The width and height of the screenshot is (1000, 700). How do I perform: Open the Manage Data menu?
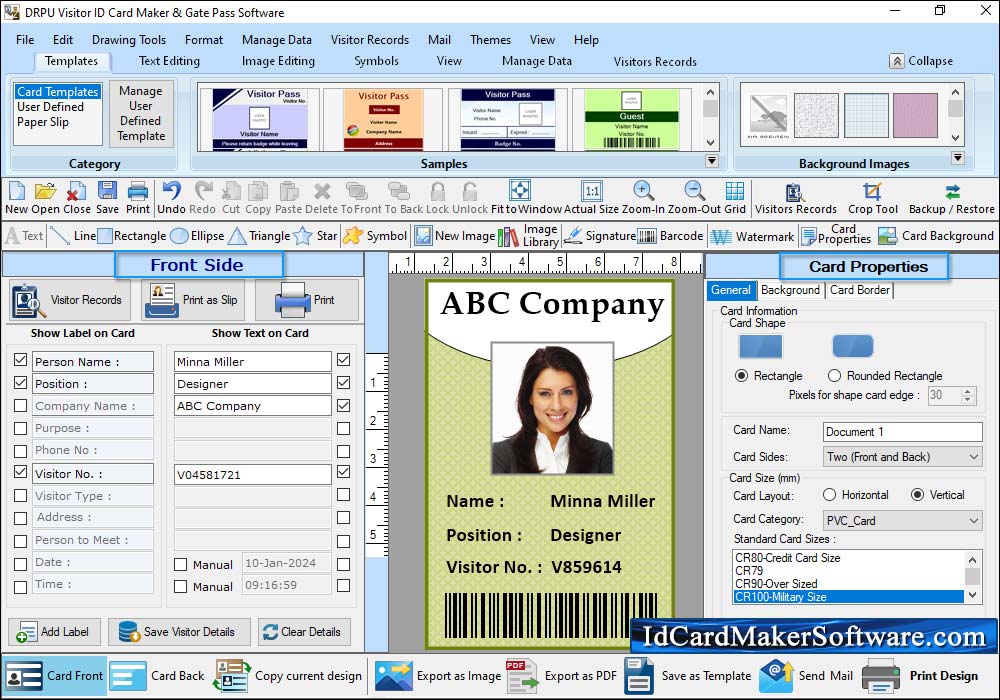point(277,40)
